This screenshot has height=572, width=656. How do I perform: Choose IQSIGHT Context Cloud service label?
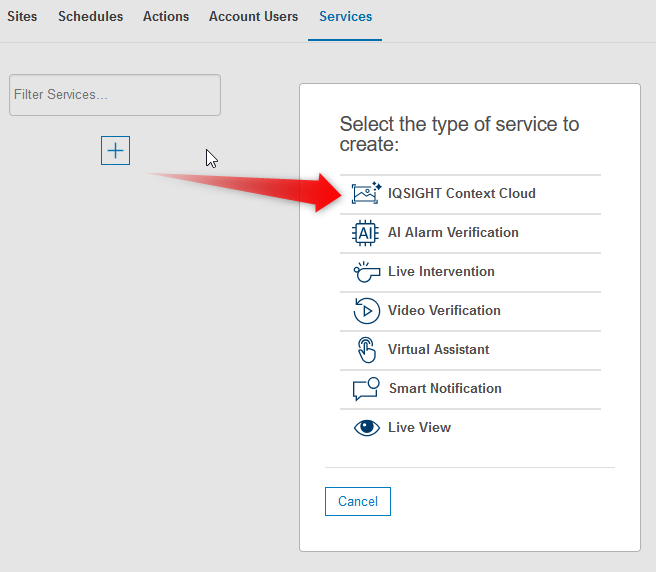point(461,193)
